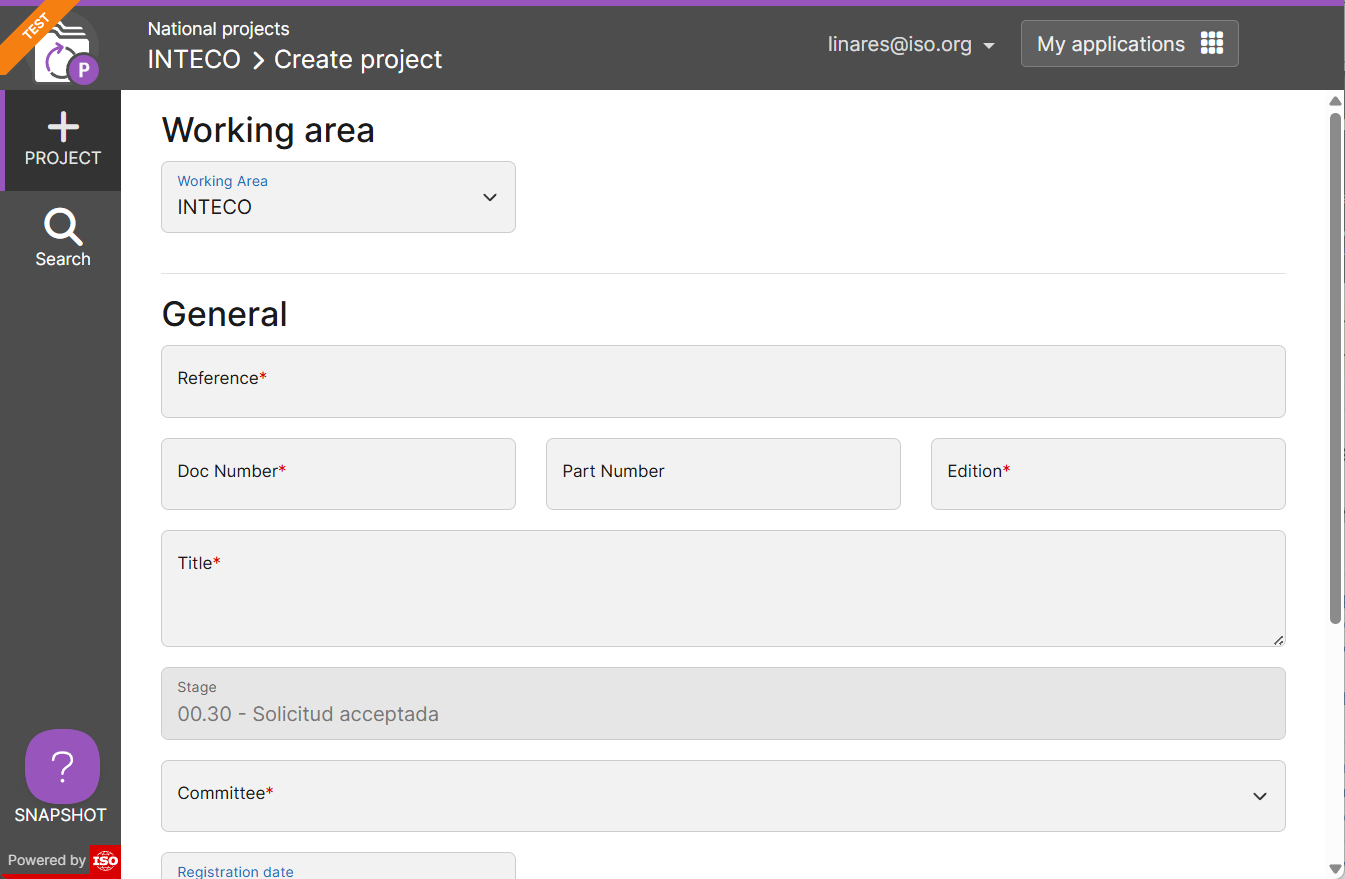Click the ISO logo next to Powered by
The height and width of the screenshot is (879, 1345).
pyautogui.click(x=105, y=860)
